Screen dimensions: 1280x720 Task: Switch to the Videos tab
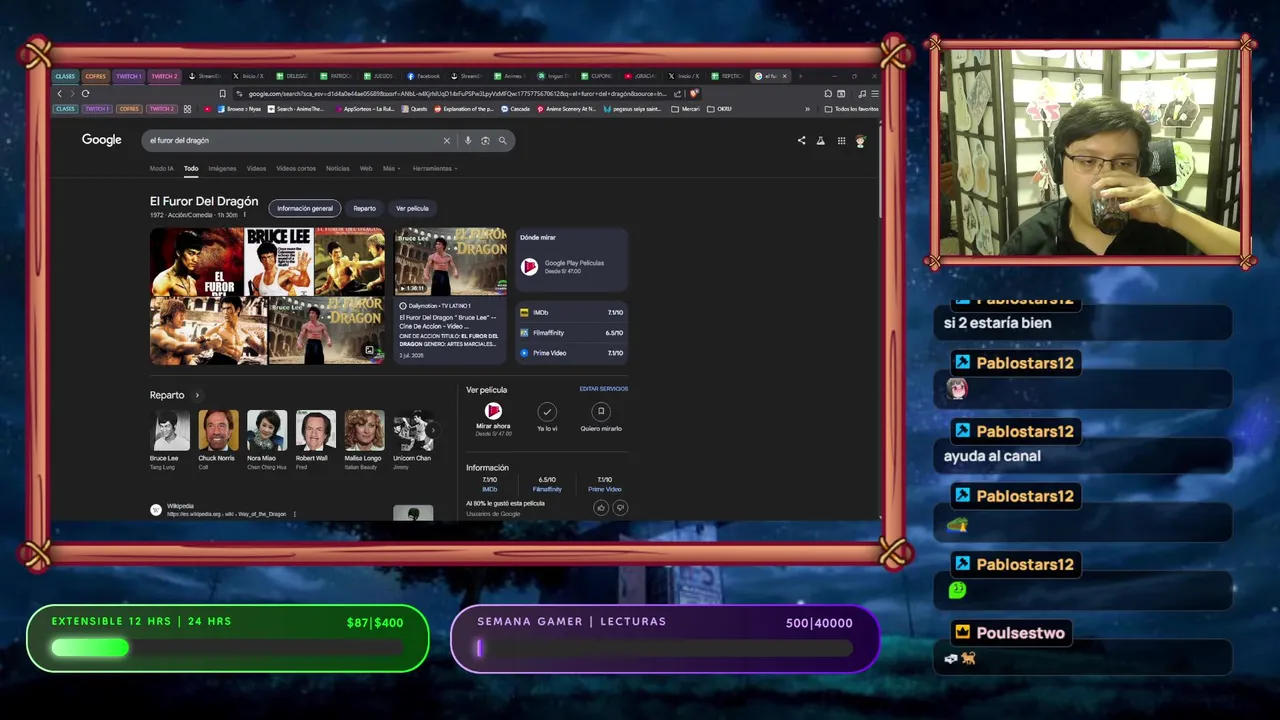click(256, 168)
